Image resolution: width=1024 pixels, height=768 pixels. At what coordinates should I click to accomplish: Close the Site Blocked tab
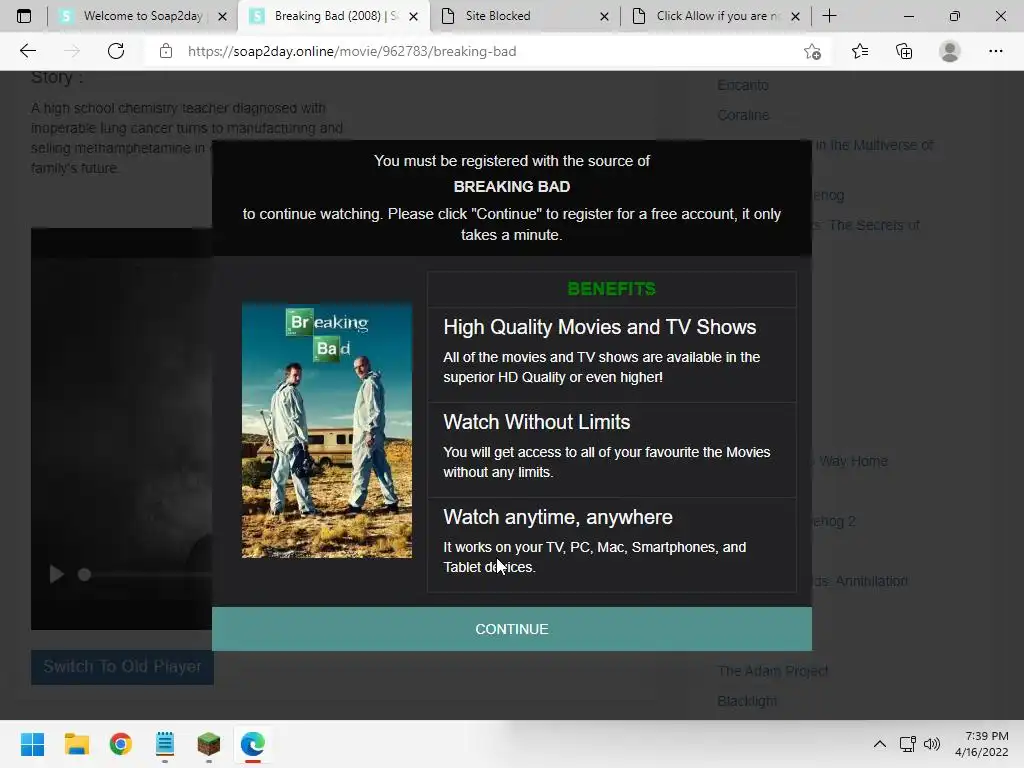[604, 16]
